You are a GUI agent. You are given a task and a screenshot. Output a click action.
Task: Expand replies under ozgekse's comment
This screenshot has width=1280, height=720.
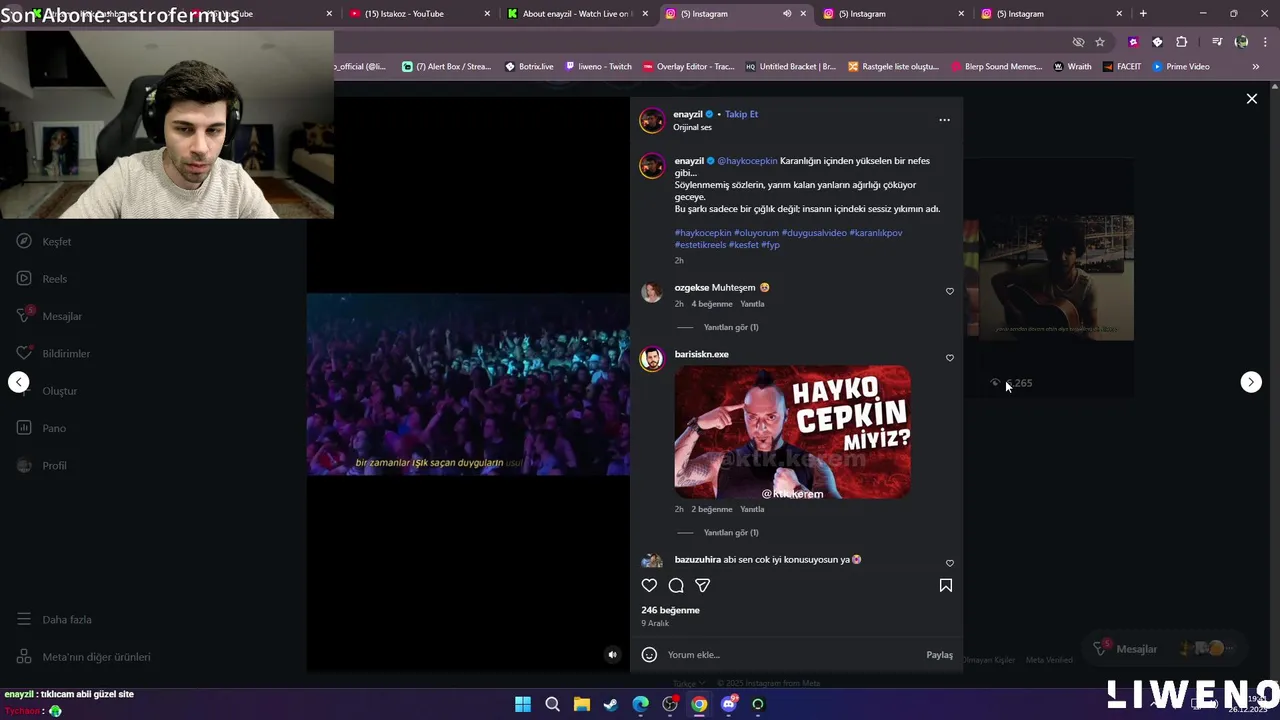[731, 327]
